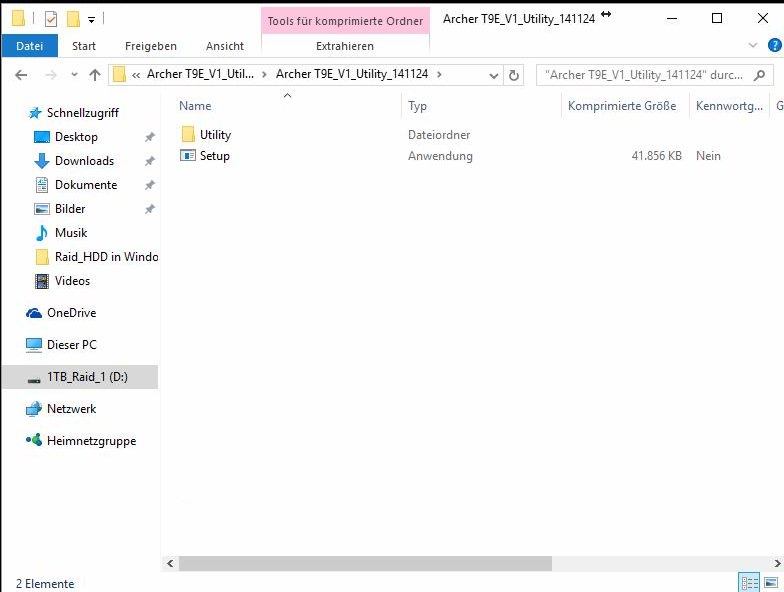Click the horizontal scrollbar thumb
Screen dimensions: 784x592
[366, 564]
